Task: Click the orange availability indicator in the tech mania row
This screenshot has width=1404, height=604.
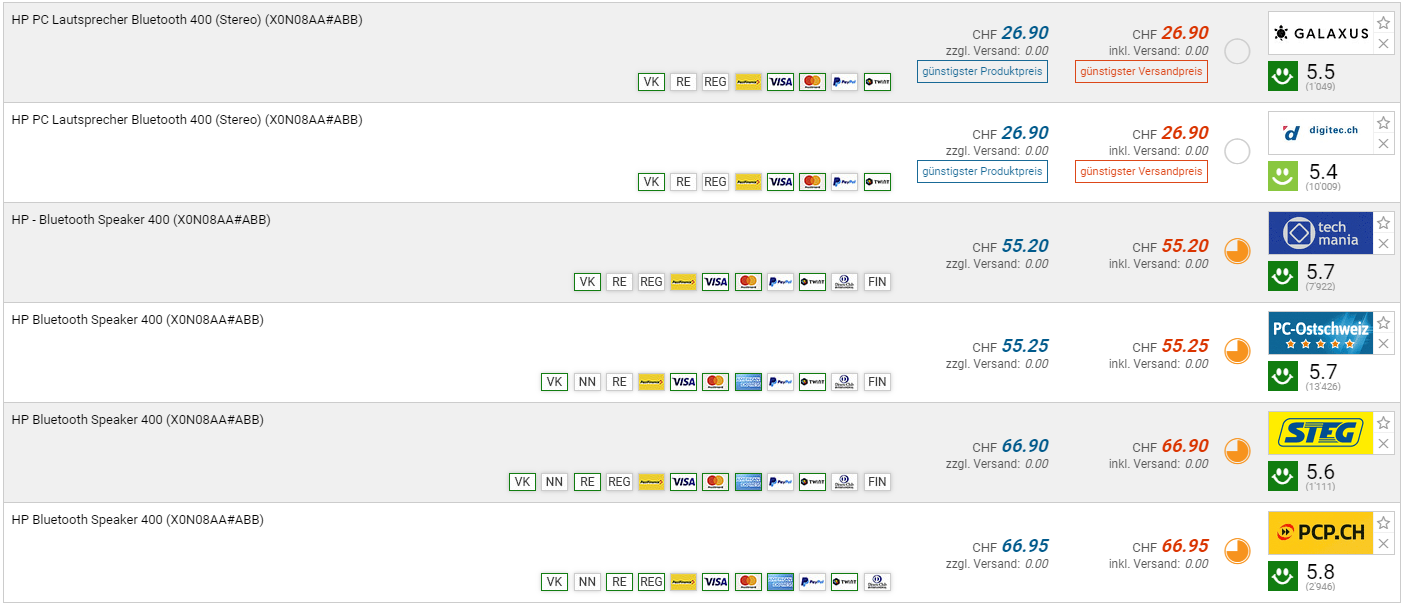Action: pos(1238,251)
